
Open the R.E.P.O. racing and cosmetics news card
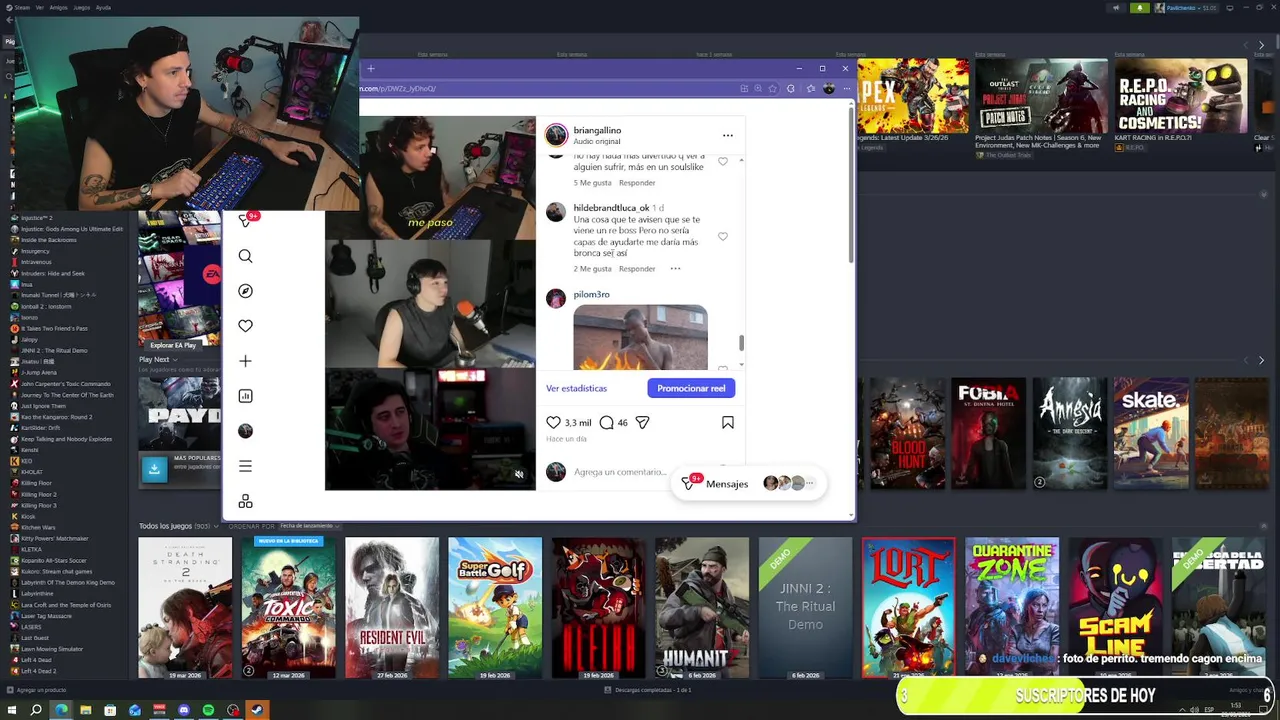point(1181,105)
